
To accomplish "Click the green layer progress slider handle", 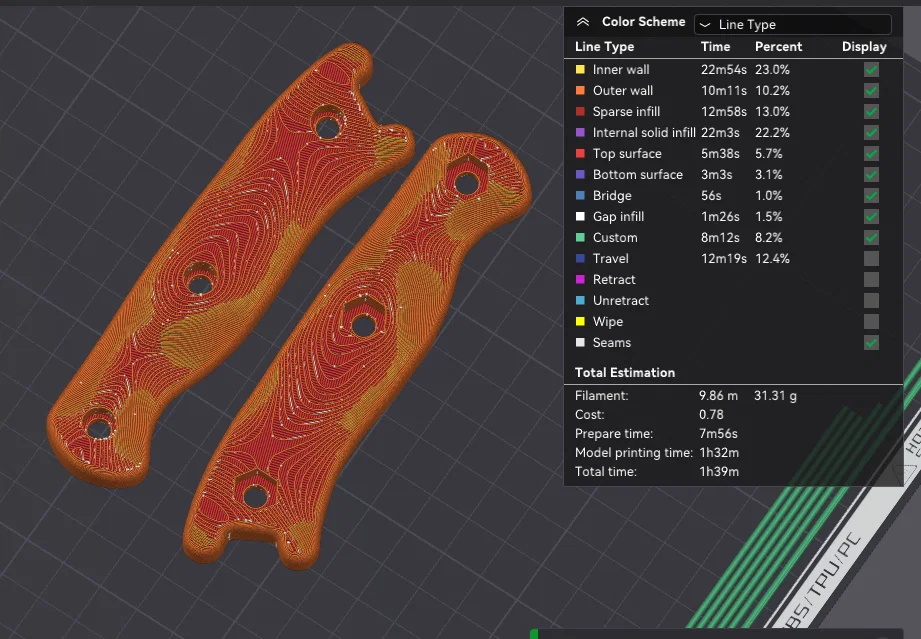I will tap(534, 634).
